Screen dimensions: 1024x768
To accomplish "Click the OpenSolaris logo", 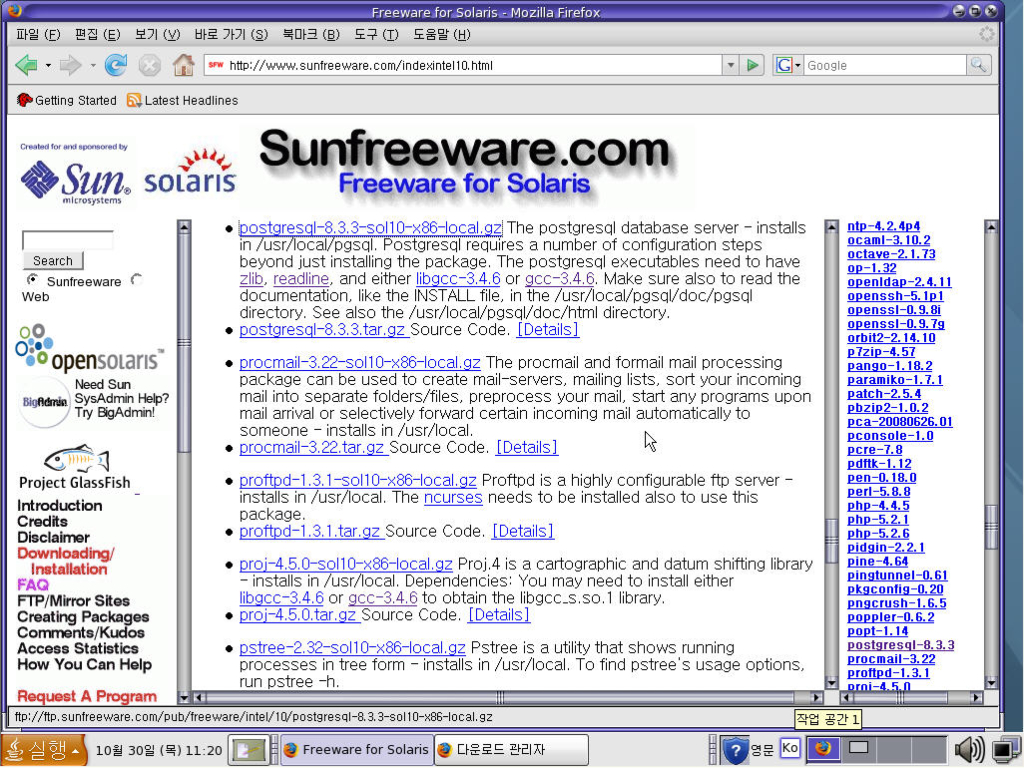I will (x=89, y=348).
